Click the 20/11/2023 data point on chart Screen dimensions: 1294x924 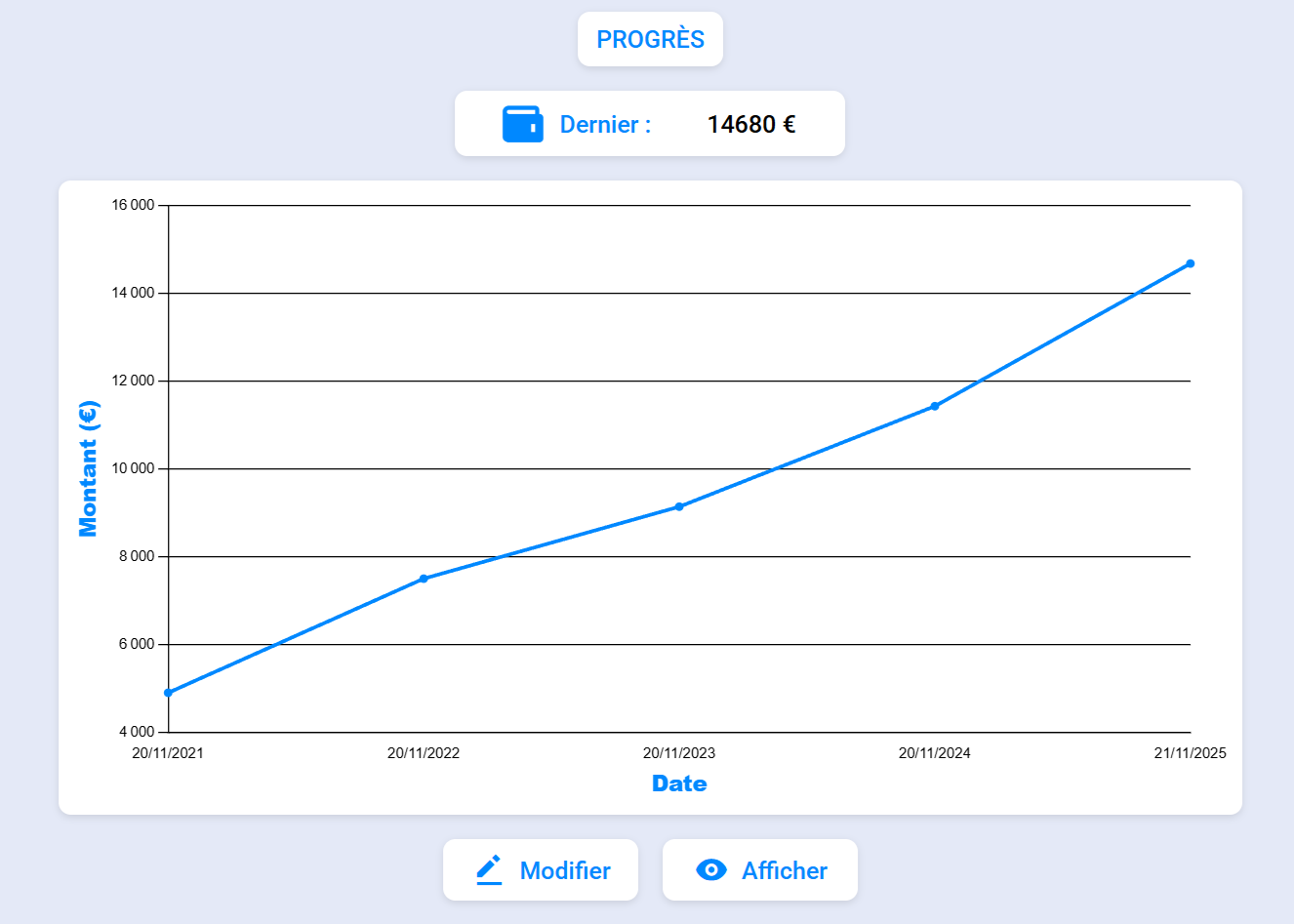[679, 505]
